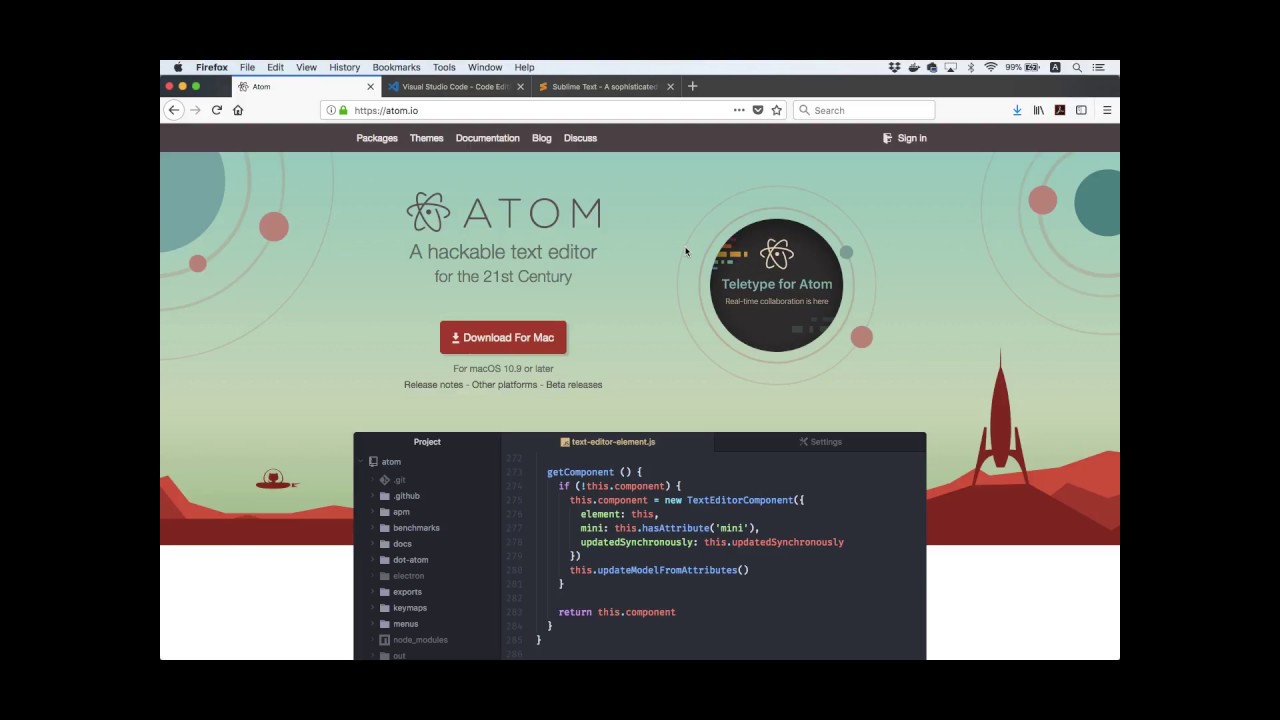Close the Atom tab

pyautogui.click(x=370, y=87)
